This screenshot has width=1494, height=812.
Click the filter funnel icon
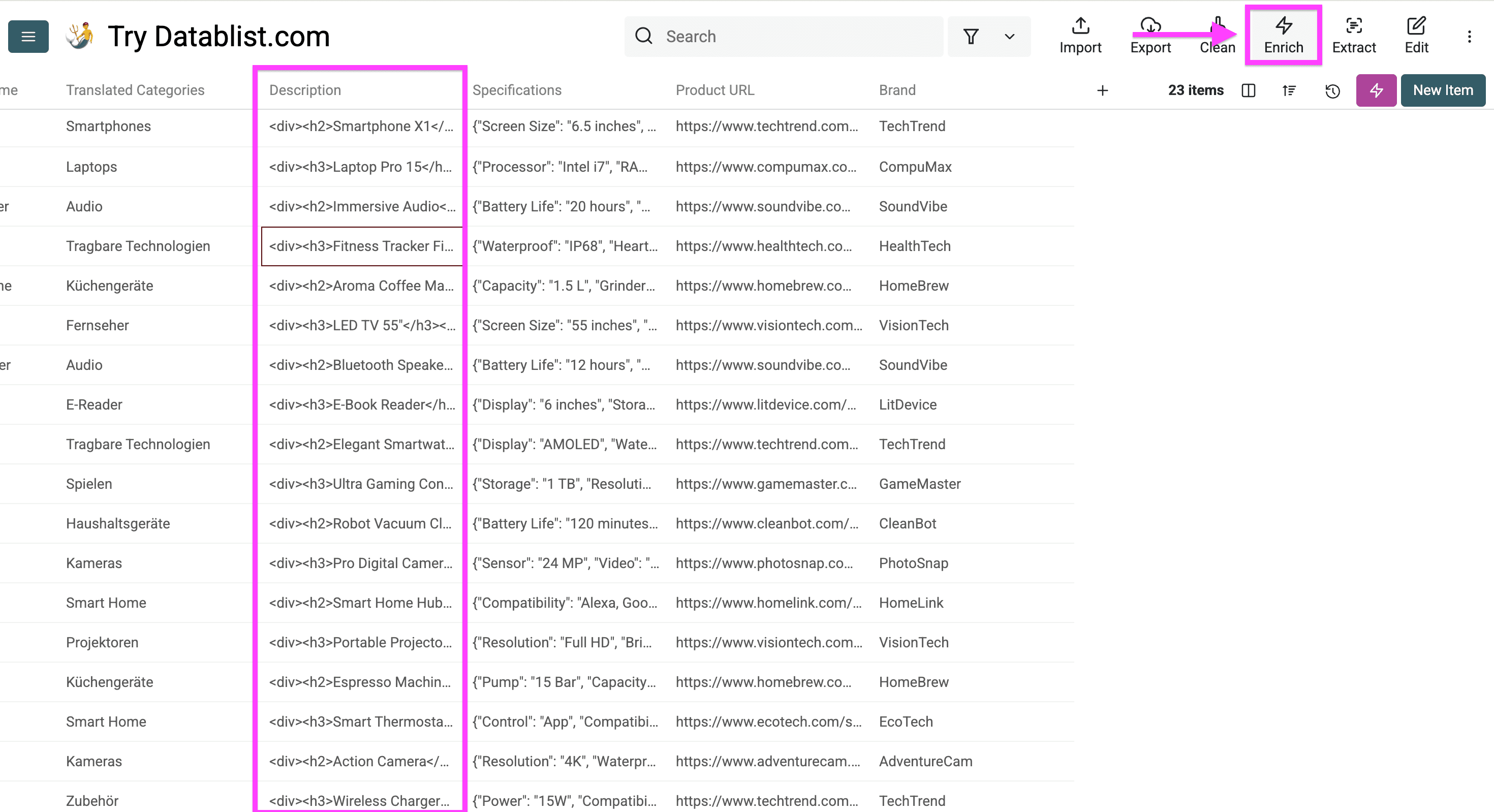coord(971,37)
